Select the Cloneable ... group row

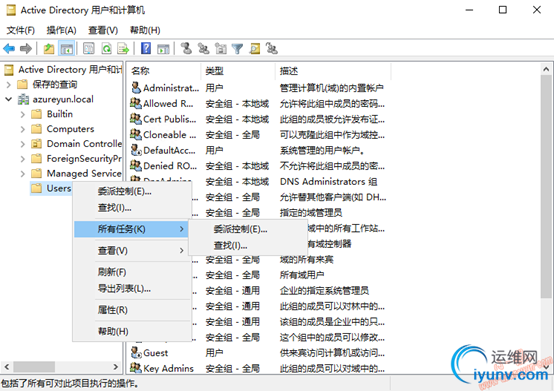click(258, 135)
